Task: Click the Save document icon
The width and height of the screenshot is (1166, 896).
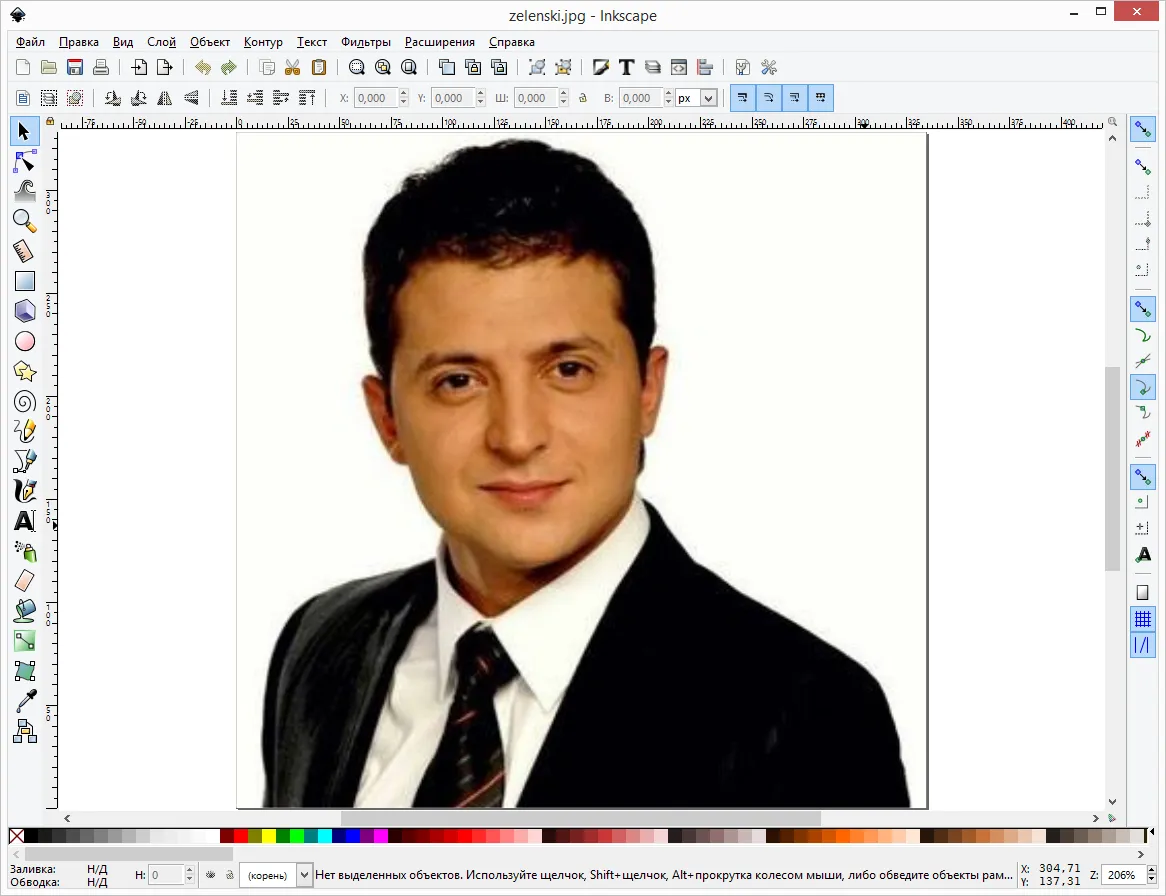Action: [x=74, y=68]
